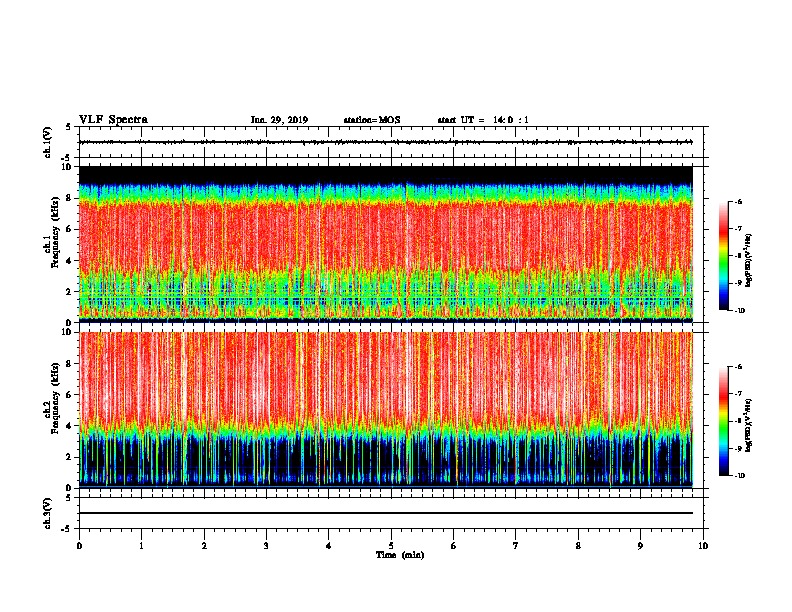Image resolution: width=792 pixels, height=612 pixels.
Task: Click time axis tick label "2"
Action: [x=204, y=546]
